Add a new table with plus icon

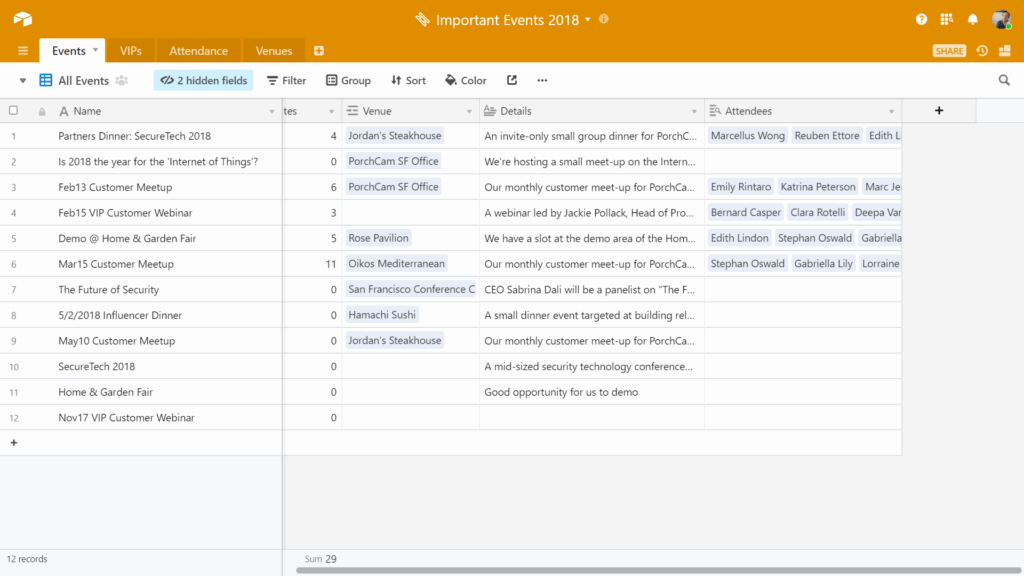(x=319, y=51)
